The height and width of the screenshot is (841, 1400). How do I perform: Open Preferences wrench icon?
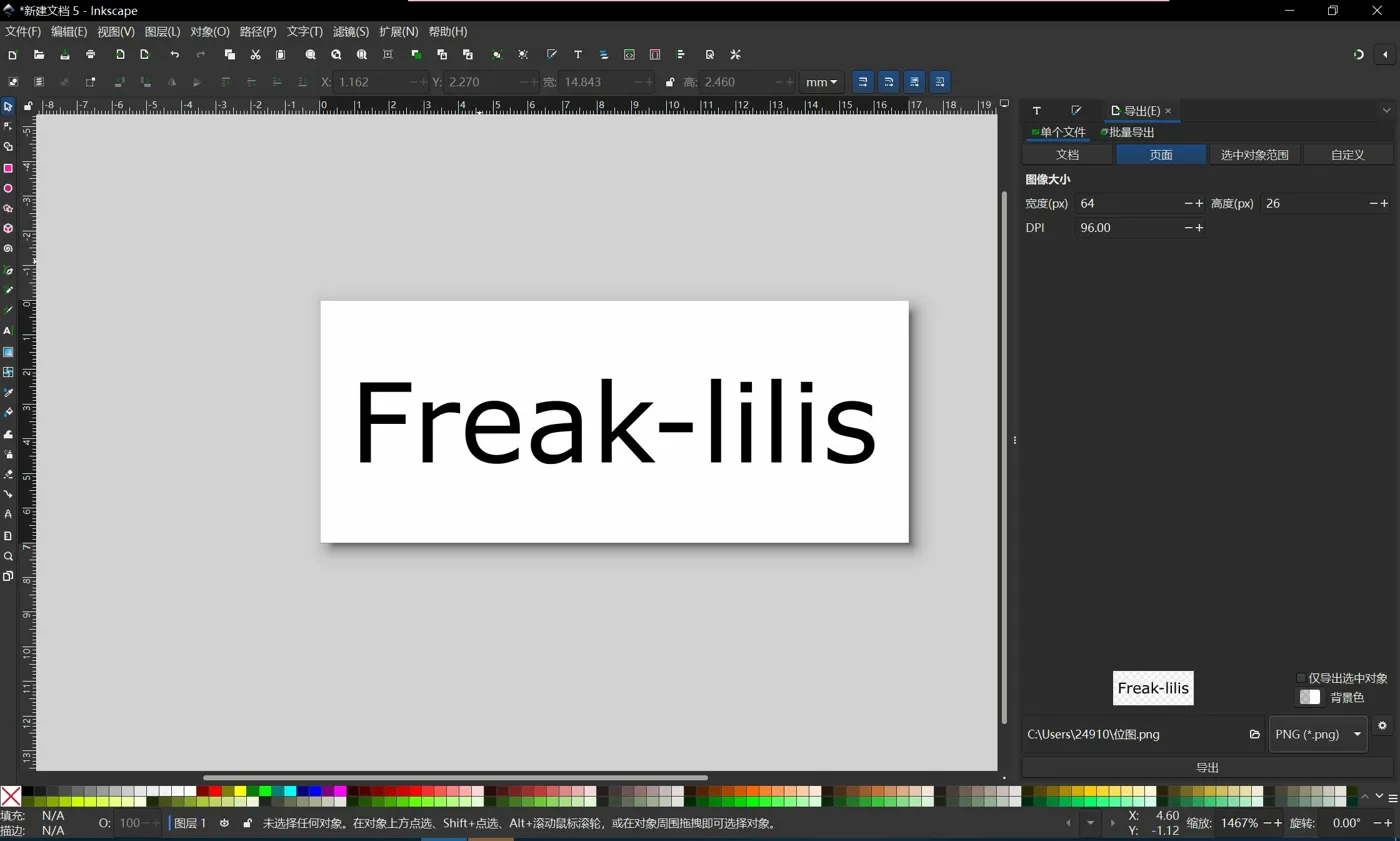tap(735, 54)
